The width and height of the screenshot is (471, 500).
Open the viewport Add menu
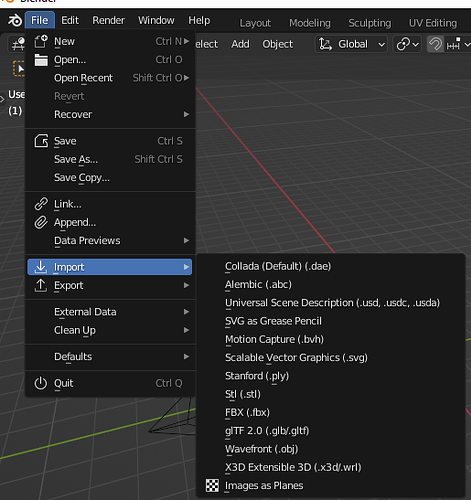tap(240, 44)
